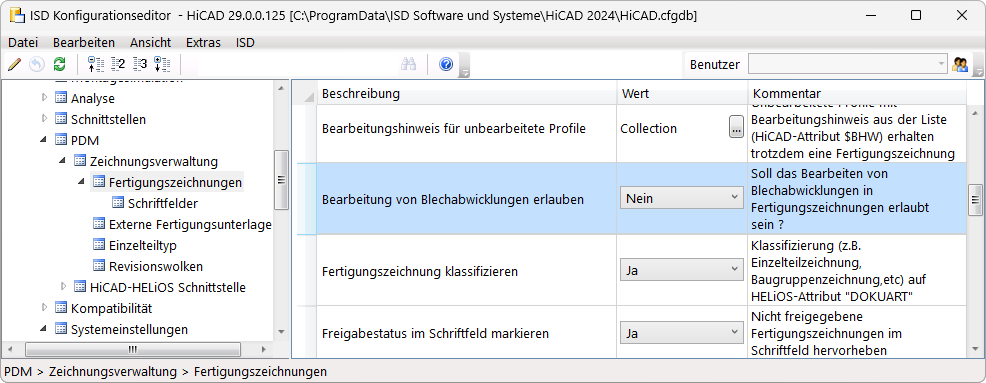Select Systemeinstellungen in the tree

(x=129, y=330)
